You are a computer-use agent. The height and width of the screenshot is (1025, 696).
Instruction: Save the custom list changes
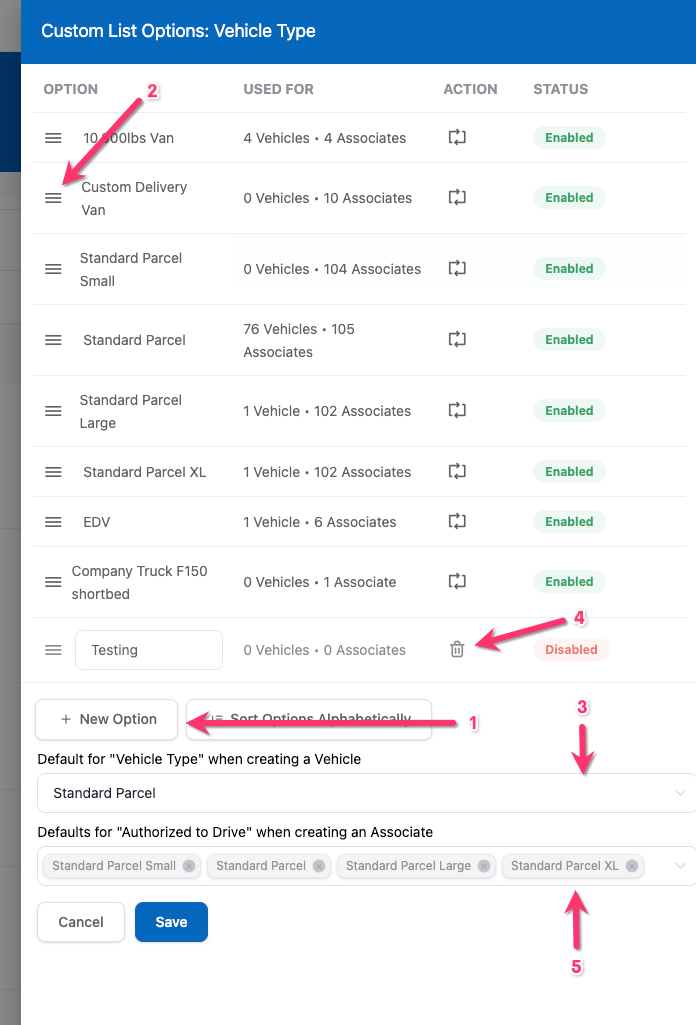coord(171,922)
